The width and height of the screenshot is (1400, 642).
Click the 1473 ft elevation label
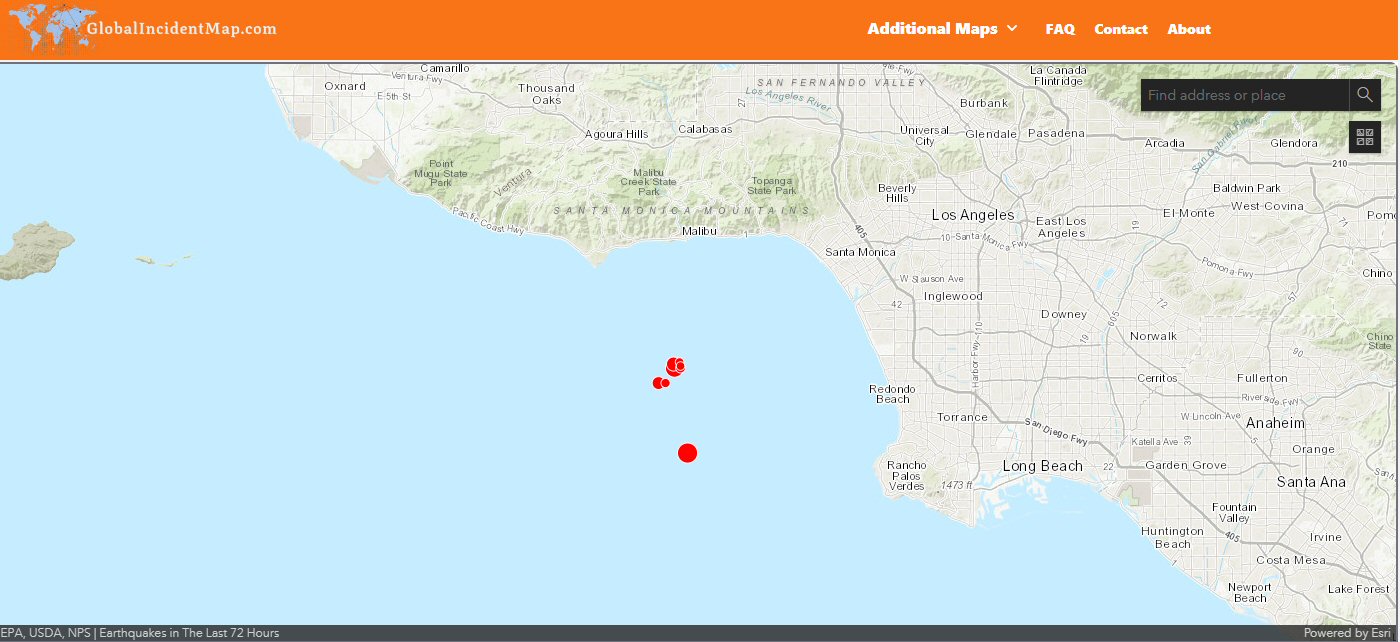pyautogui.click(x=958, y=485)
